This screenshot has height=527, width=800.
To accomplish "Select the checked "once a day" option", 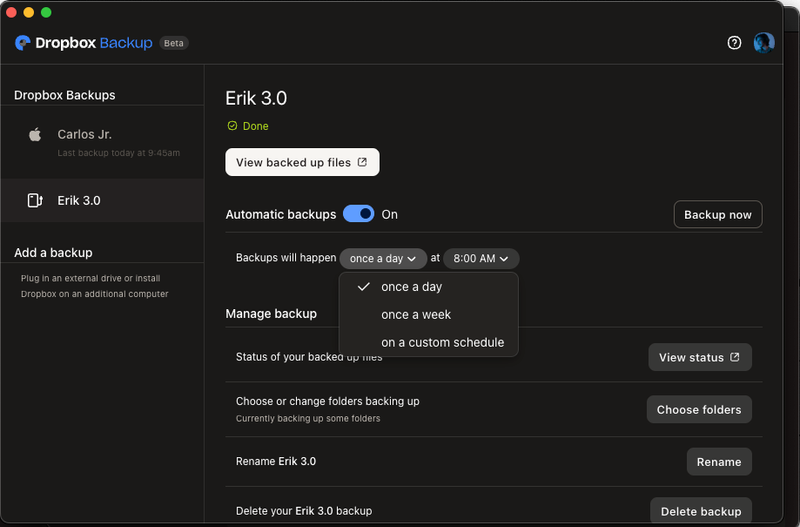I will (411, 287).
